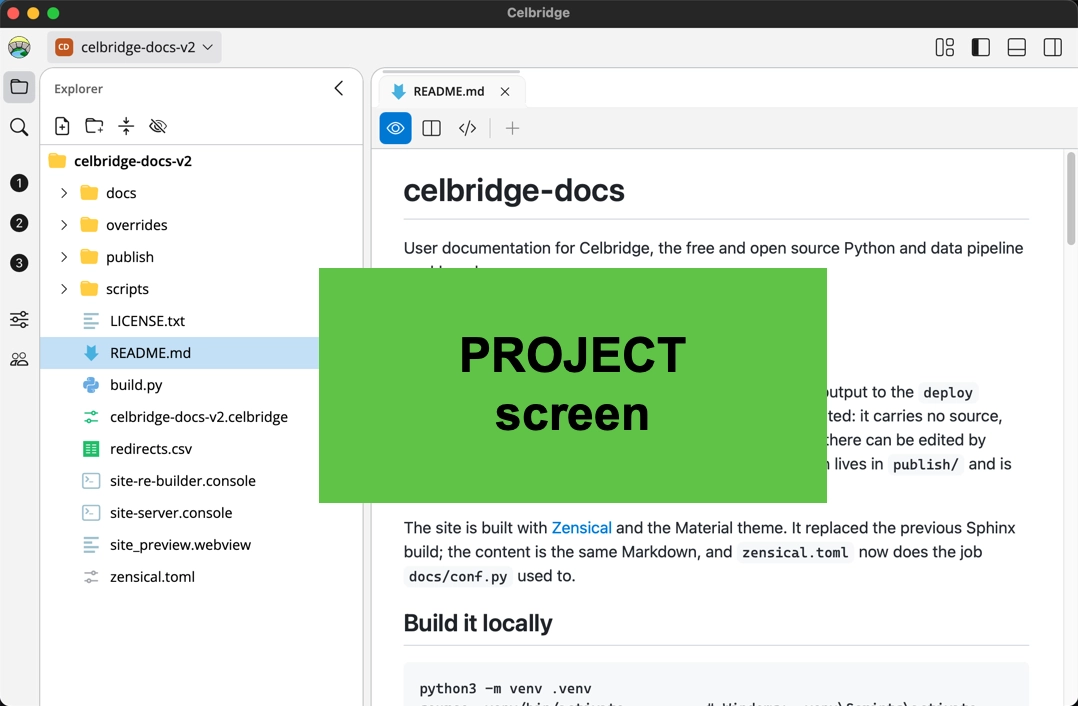Collapse the Explorer panel with arrow
Viewport: 1078px width, 706px height.
[x=339, y=88]
